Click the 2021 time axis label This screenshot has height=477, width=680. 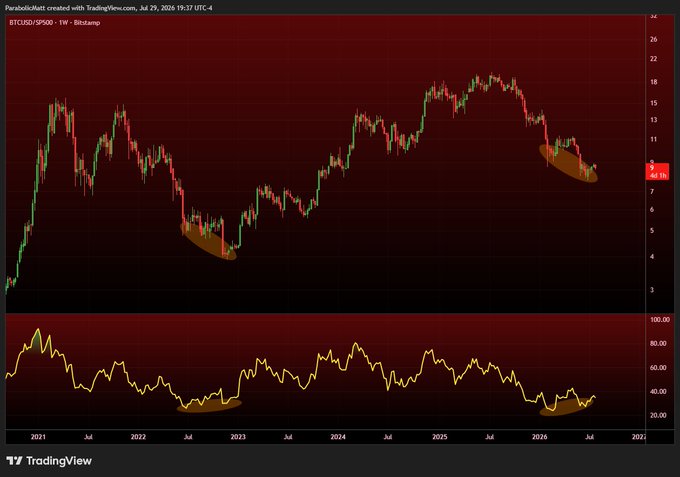pyautogui.click(x=38, y=437)
